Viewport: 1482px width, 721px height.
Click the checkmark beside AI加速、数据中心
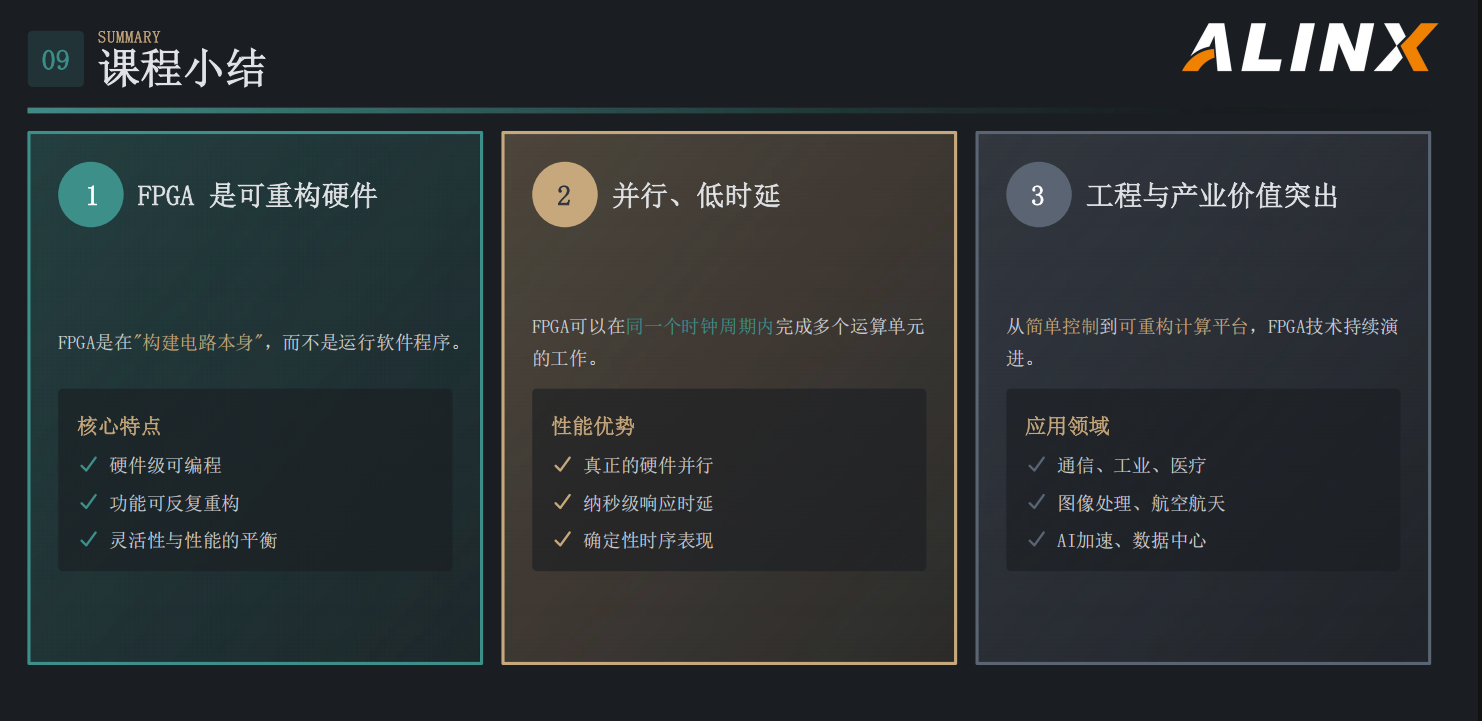coord(1036,540)
